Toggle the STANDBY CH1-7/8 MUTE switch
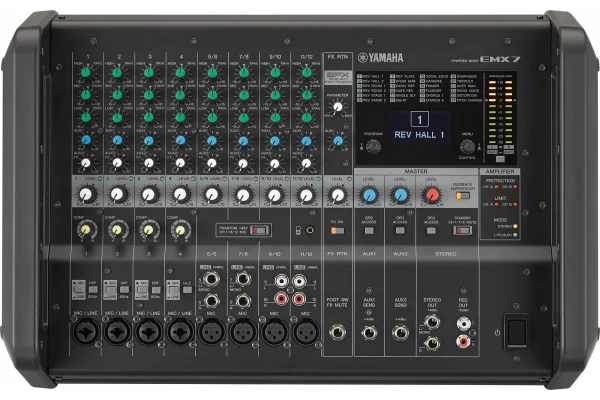The image size is (600, 400). pos(462,230)
